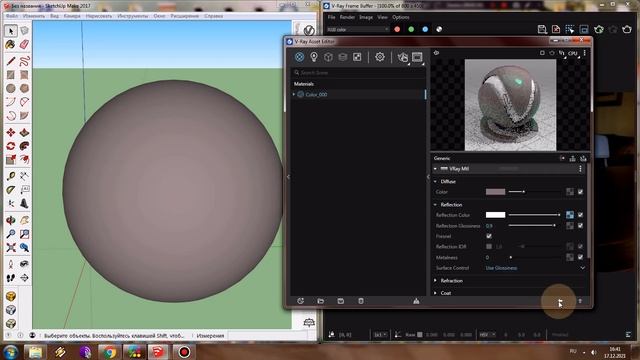Open the Render menu in Frame Buffer

(347, 17)
